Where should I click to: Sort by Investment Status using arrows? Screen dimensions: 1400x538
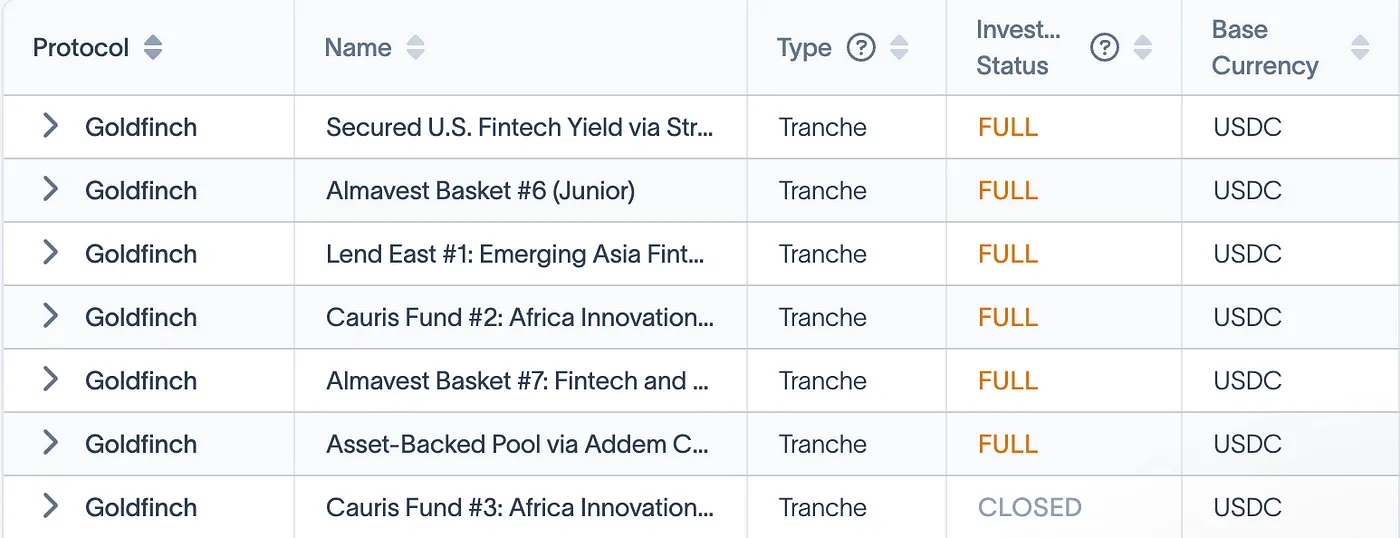tap(1142, 47)
